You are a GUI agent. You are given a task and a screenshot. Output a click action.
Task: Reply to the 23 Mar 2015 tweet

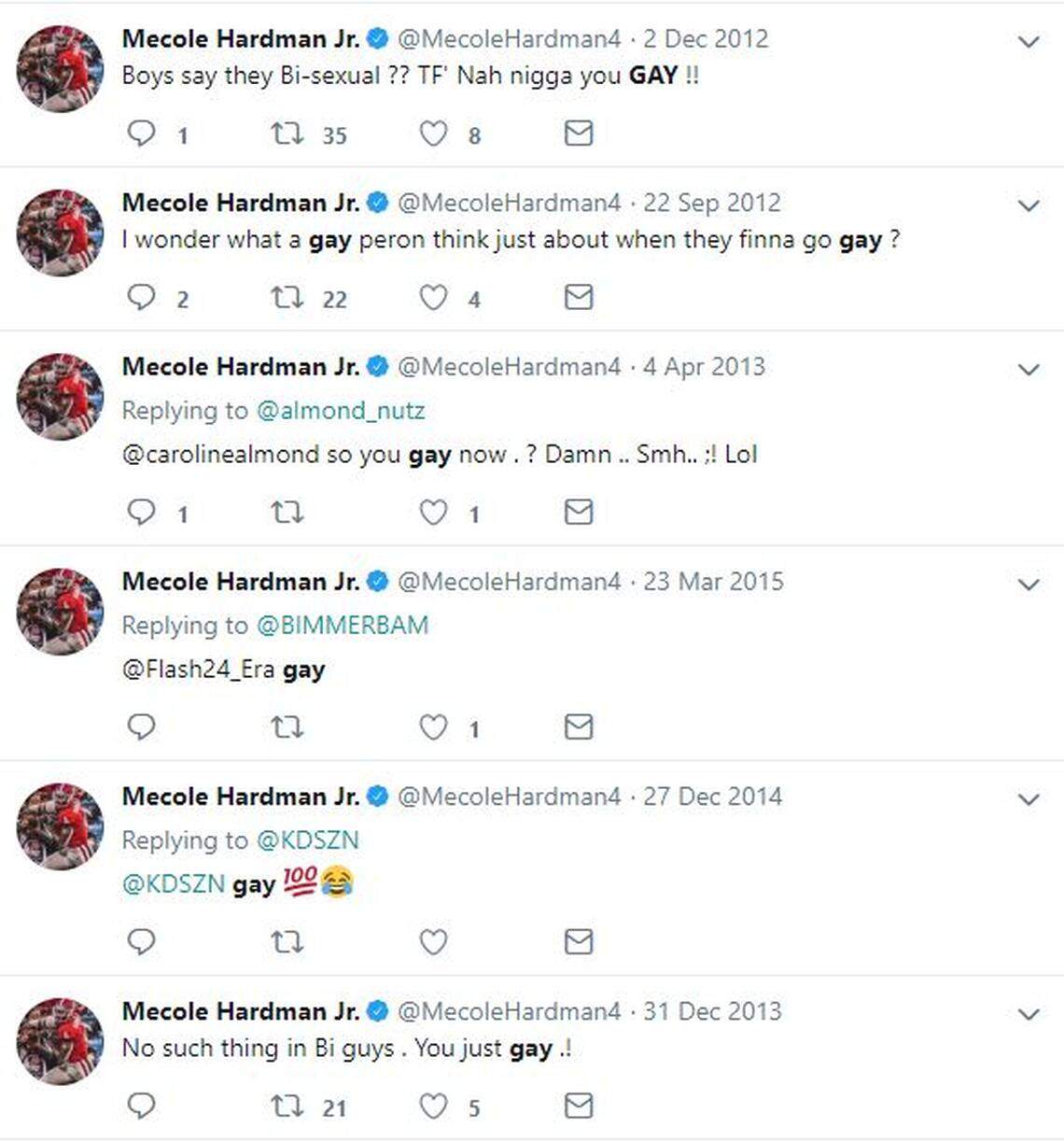click(141, 726)
